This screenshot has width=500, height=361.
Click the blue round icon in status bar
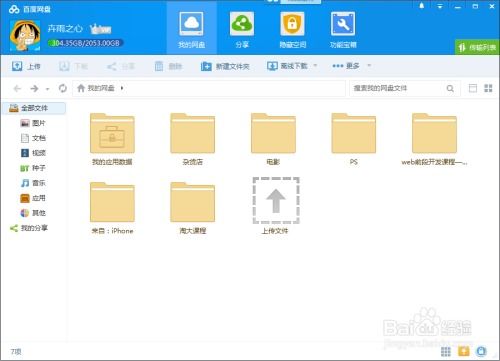[481, 351]
